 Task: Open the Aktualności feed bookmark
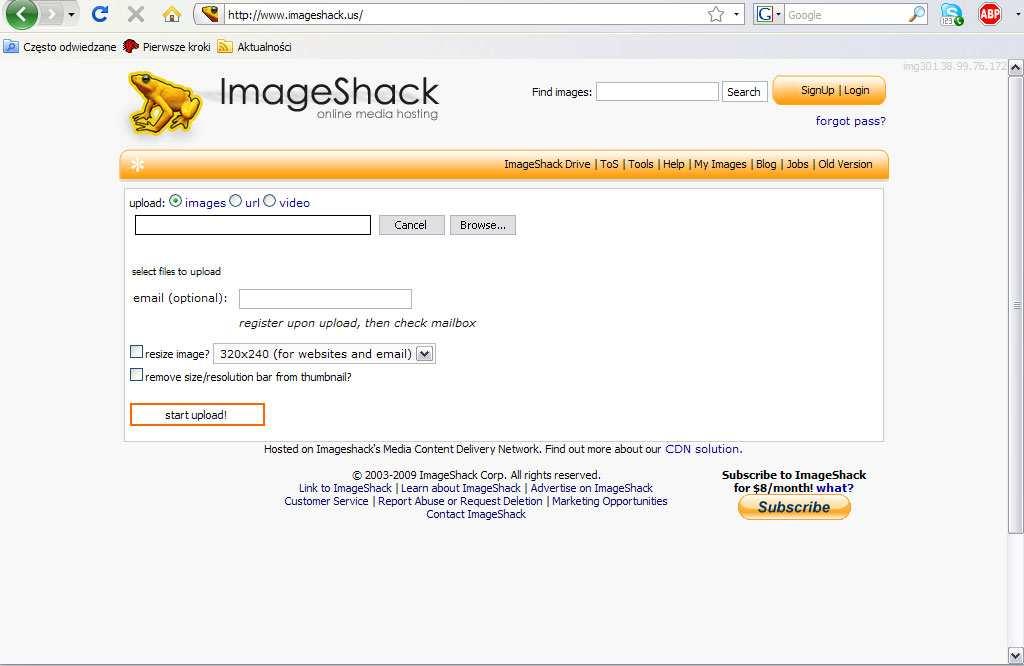(255, 47)
